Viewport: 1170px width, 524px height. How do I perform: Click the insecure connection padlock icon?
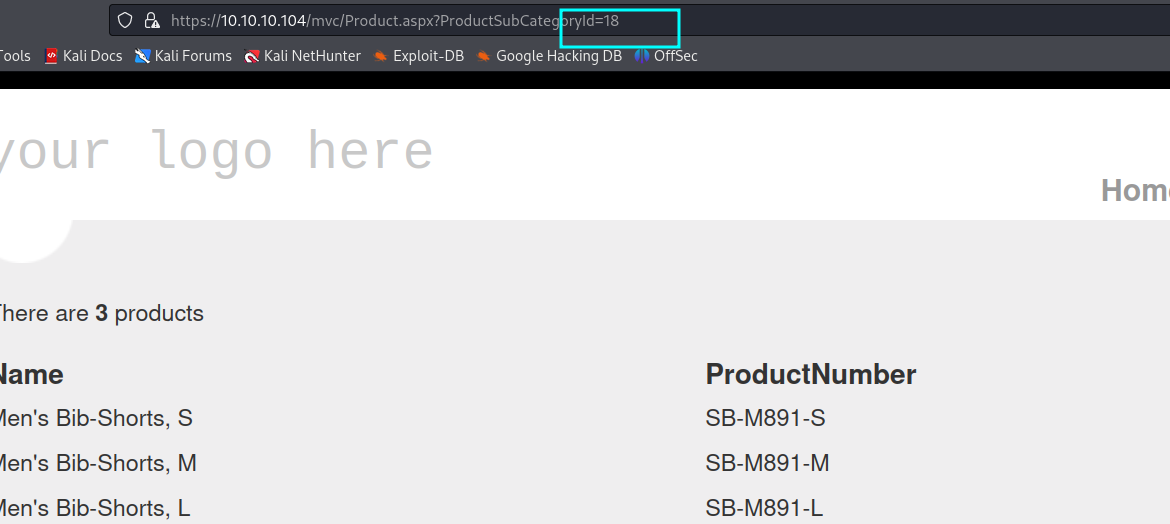click(151, 20)
